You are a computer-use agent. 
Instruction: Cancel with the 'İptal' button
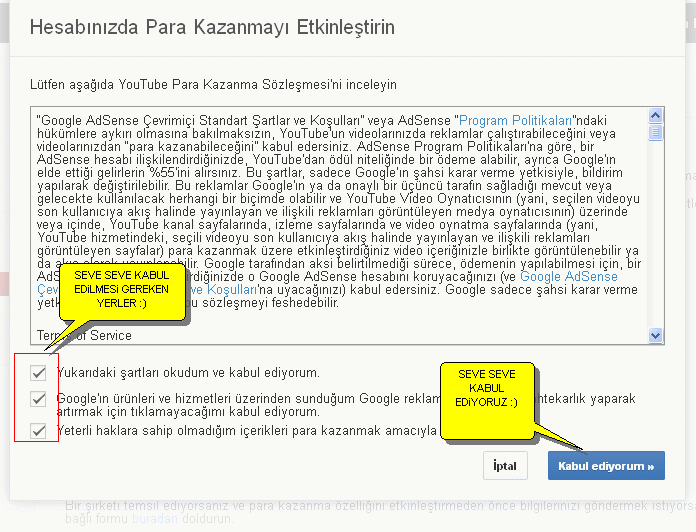click(505, 466)
